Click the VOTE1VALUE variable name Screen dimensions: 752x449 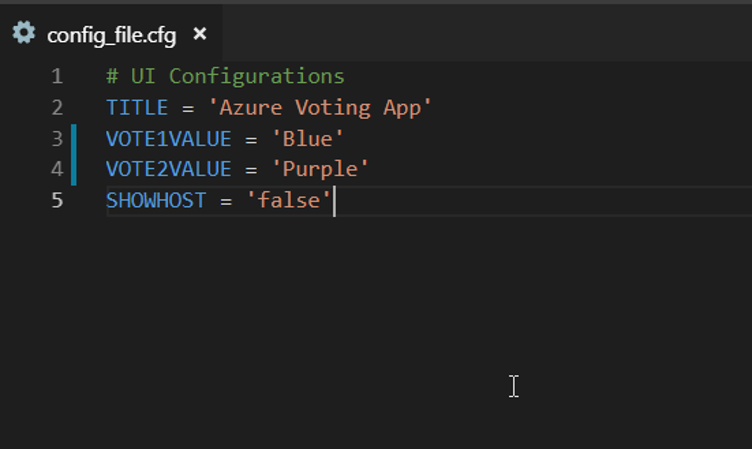168,138
